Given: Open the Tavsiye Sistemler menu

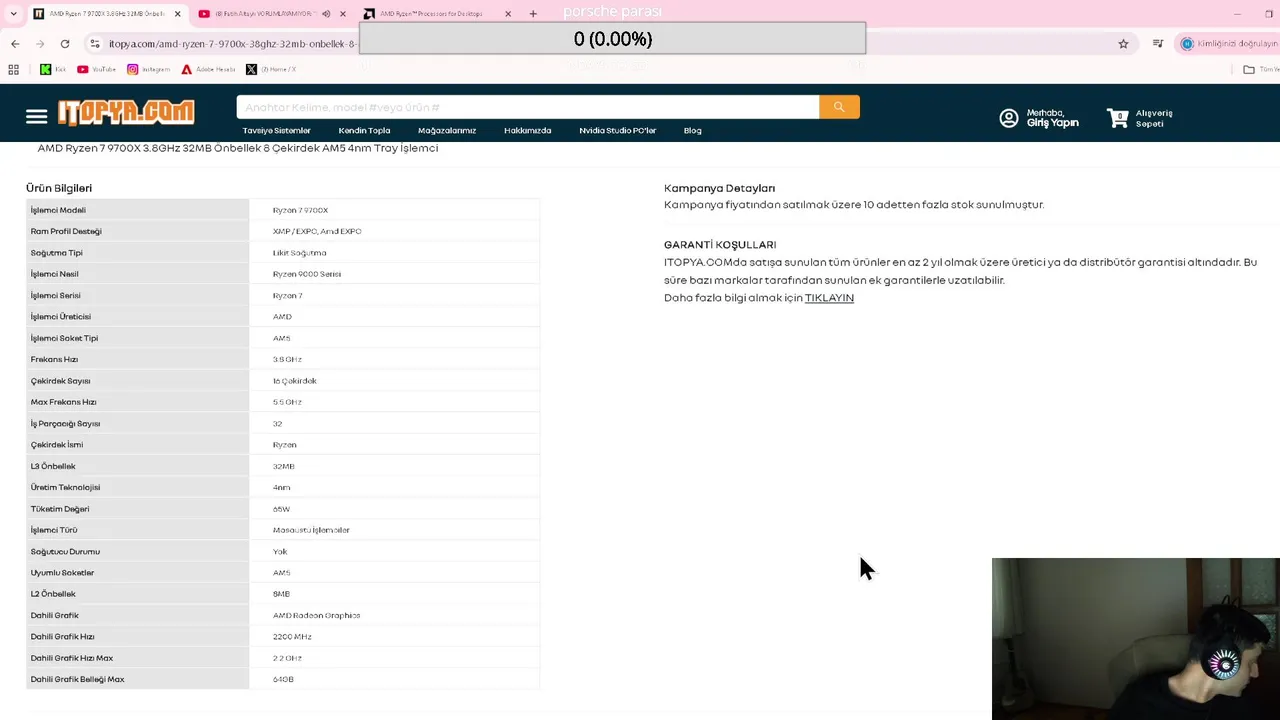Looking at the screenshot, I should point(276,130).
